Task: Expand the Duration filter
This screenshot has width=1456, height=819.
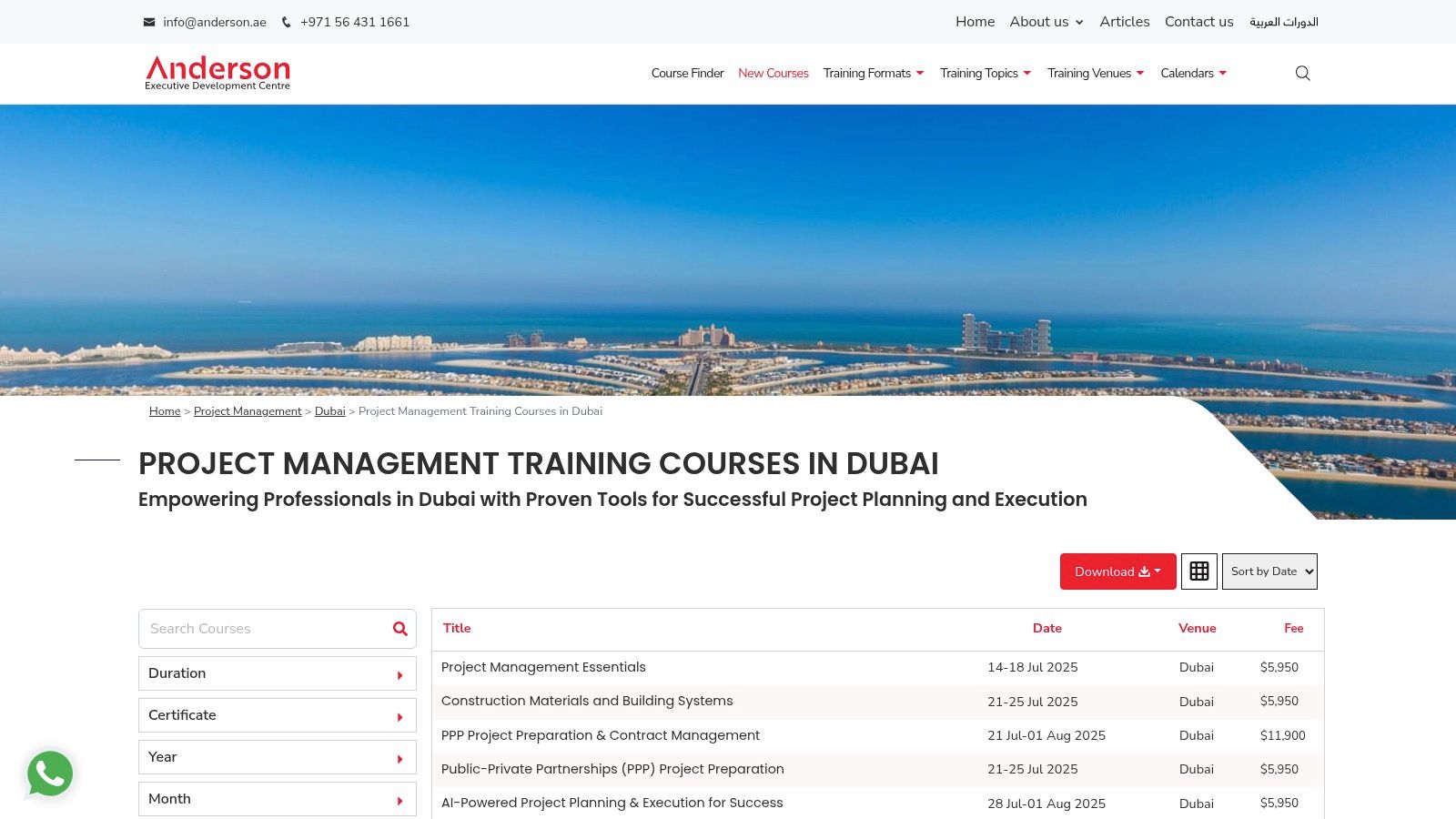Action: click(x=277, y=673)
